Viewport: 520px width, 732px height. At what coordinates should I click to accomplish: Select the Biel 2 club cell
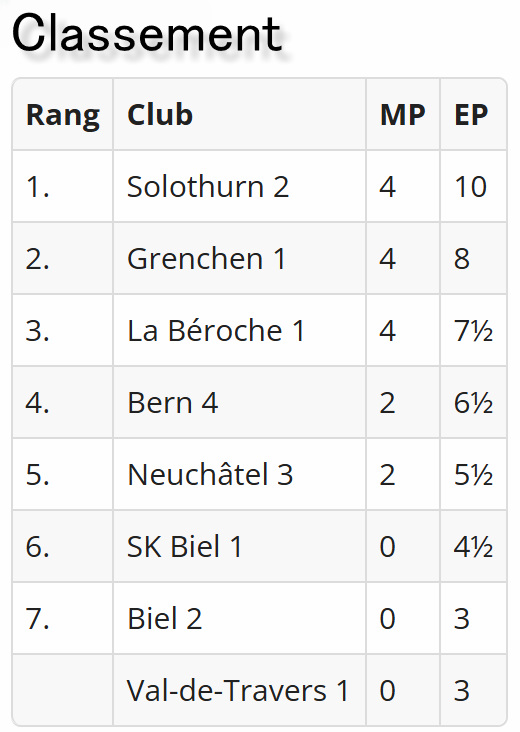click(x=239, y=618)
